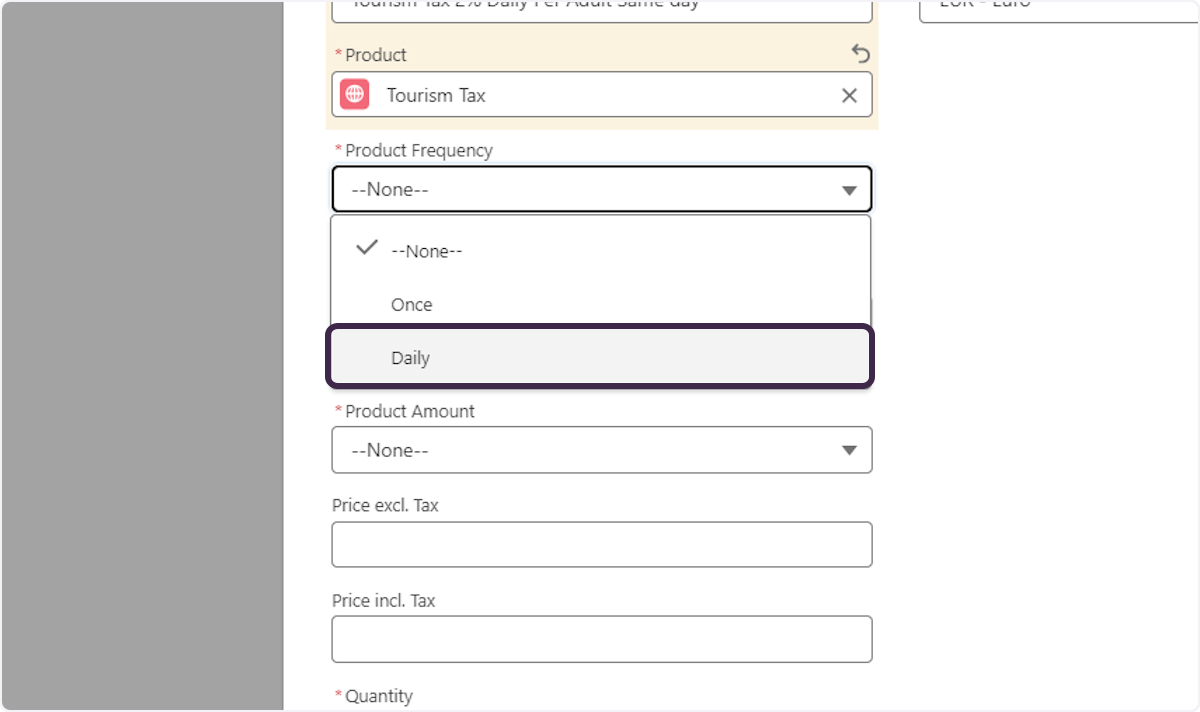Open the Product Amount dropdown
Viewport: 1200px width, 712px height.
coord(600,450)
